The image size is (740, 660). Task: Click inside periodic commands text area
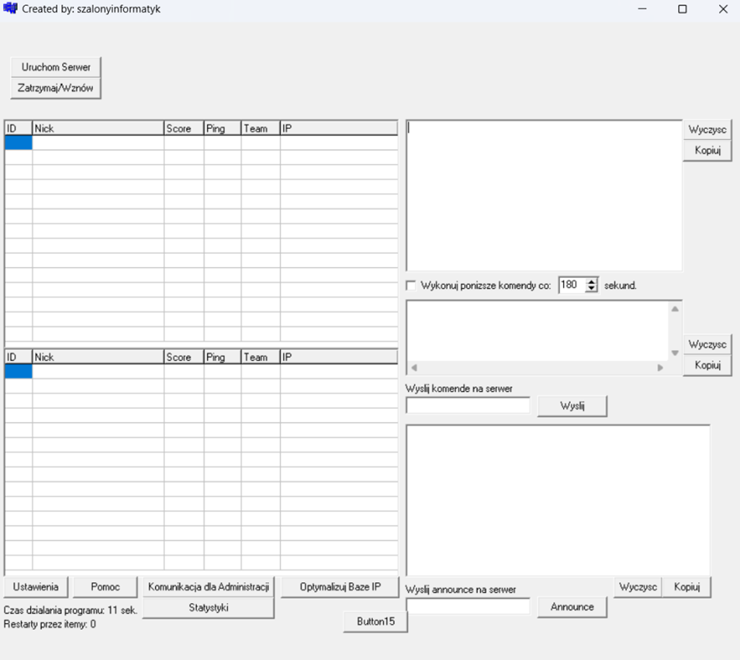point(537,331)
